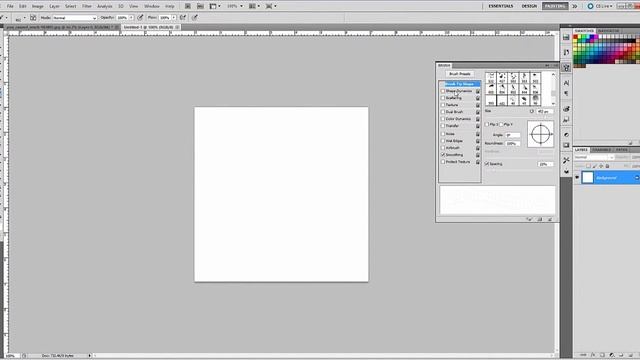Lock Smoothing with its padlock icon

(x=478, y=155)
